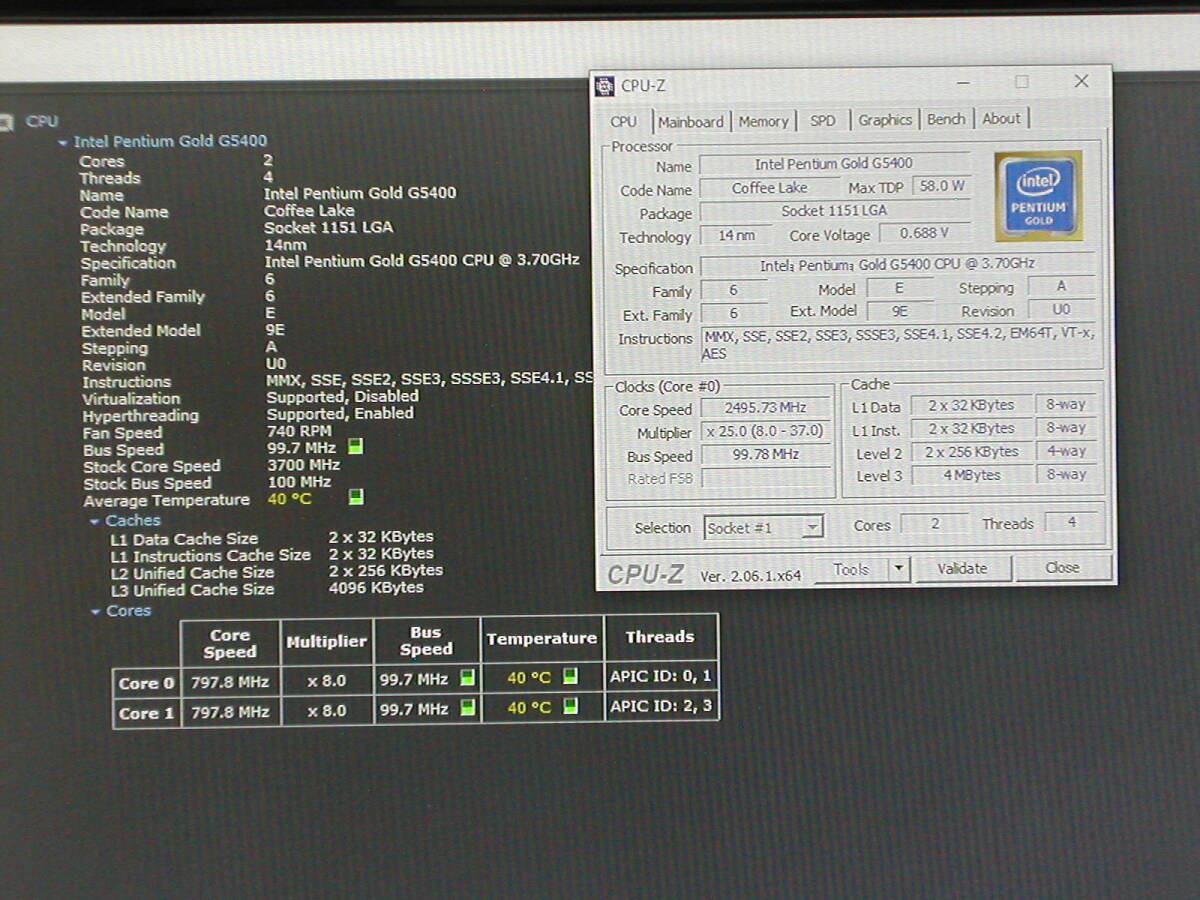Collapse the Intel Pentium Gold G5400 tree node

tap(63, 142)
